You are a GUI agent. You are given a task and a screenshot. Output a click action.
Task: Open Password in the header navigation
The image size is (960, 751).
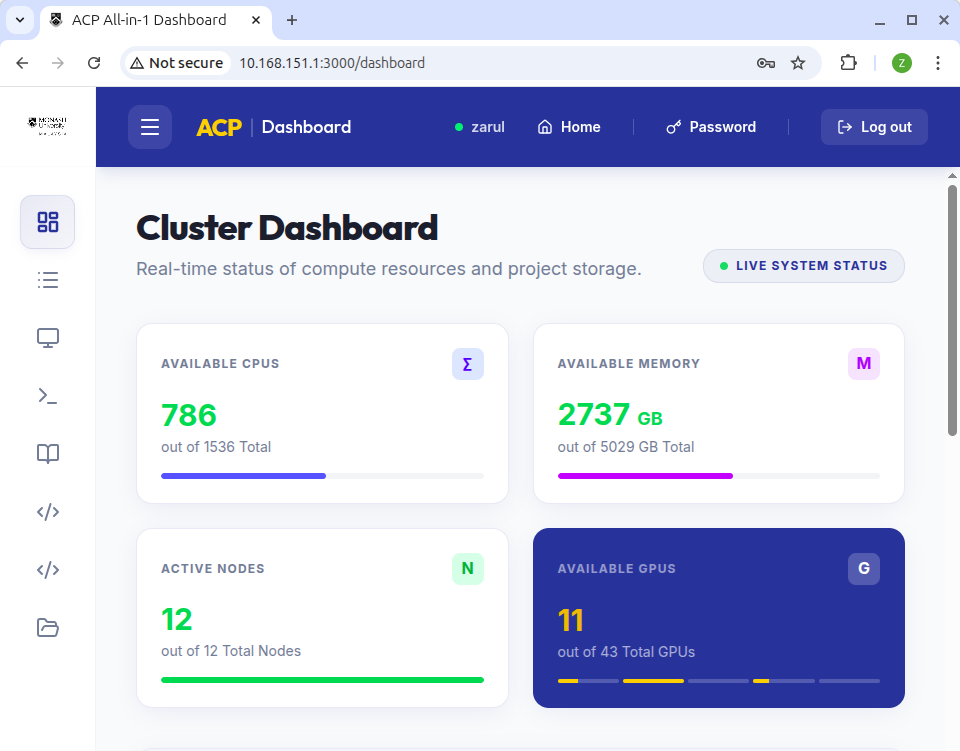[x=711, y=127]
